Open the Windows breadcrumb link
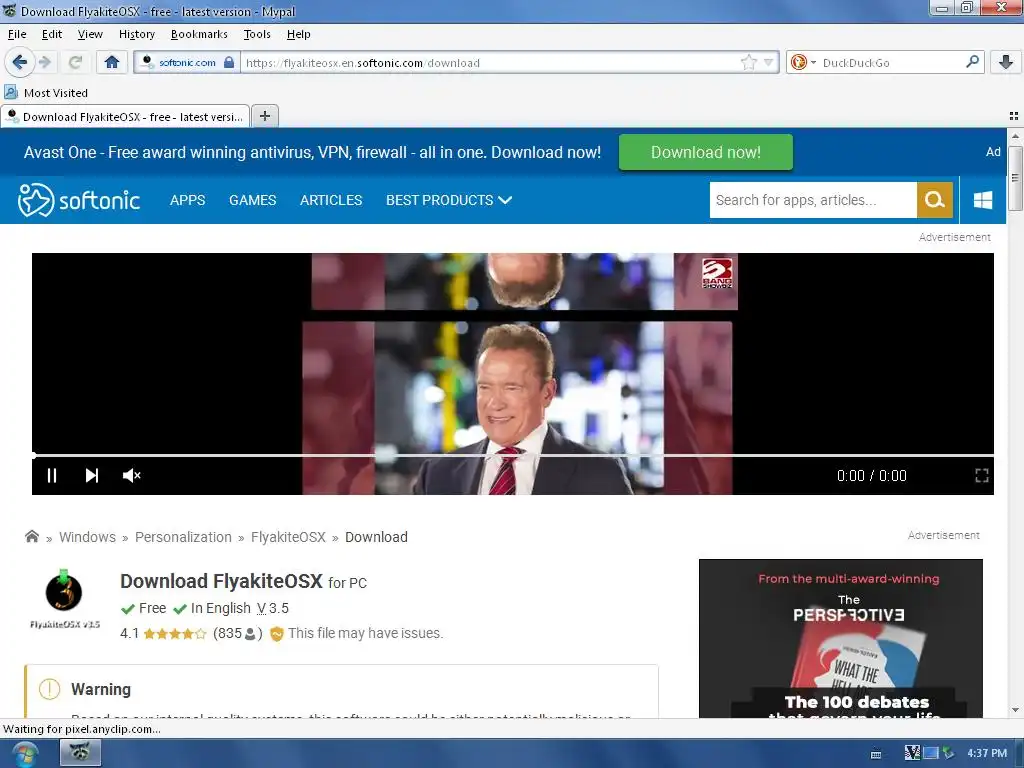The image size is (1024, 768). tap(88, 537)
